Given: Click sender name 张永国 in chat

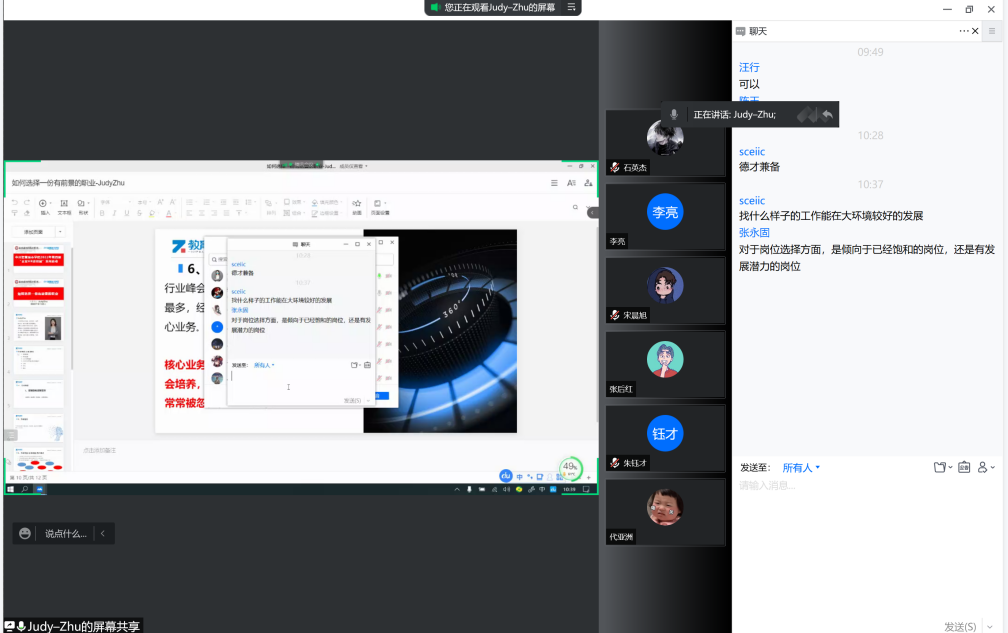Looking at the screenshot, I should (754, 232).
